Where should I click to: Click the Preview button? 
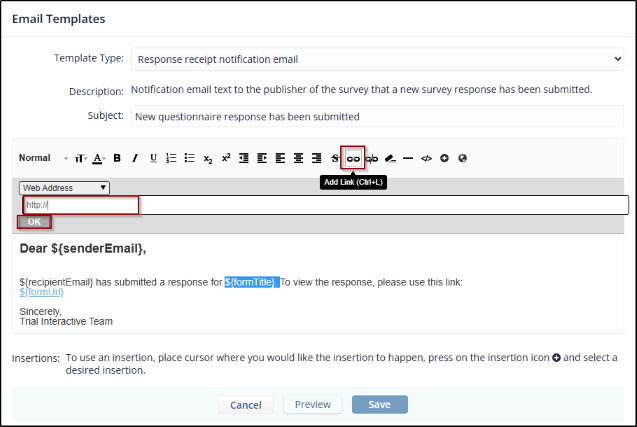(x=312, y=405)
